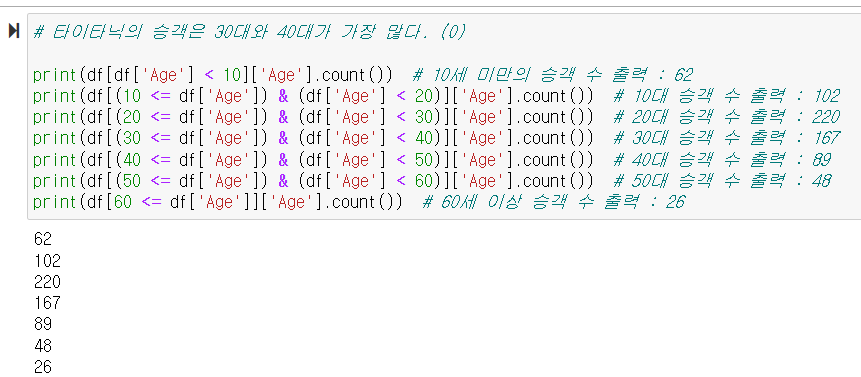861x377 pixels.
Task: Click the comment '50대 승객 수 출력 : 48'
Action: click(722, 181)
